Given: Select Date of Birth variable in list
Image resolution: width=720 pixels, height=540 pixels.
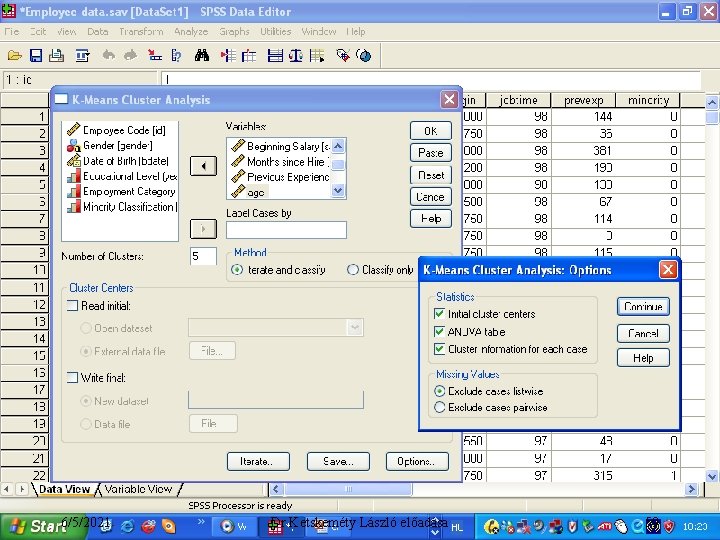Looking at the screenshot, I should tap(120, 161).
